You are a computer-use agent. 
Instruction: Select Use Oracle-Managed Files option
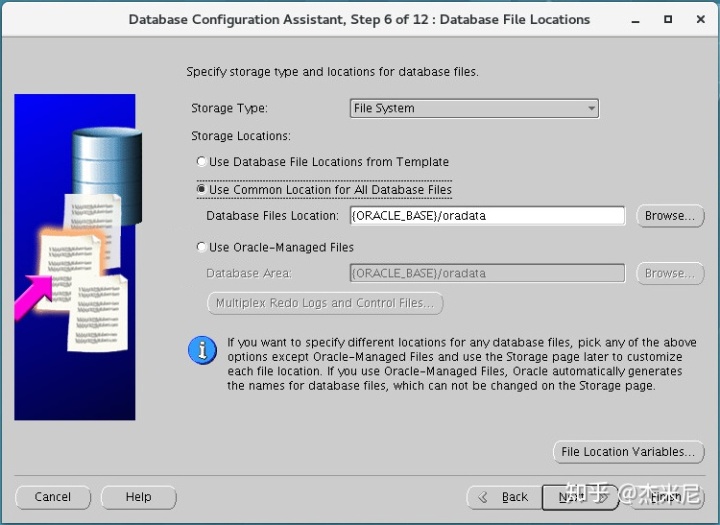point(275,247)
